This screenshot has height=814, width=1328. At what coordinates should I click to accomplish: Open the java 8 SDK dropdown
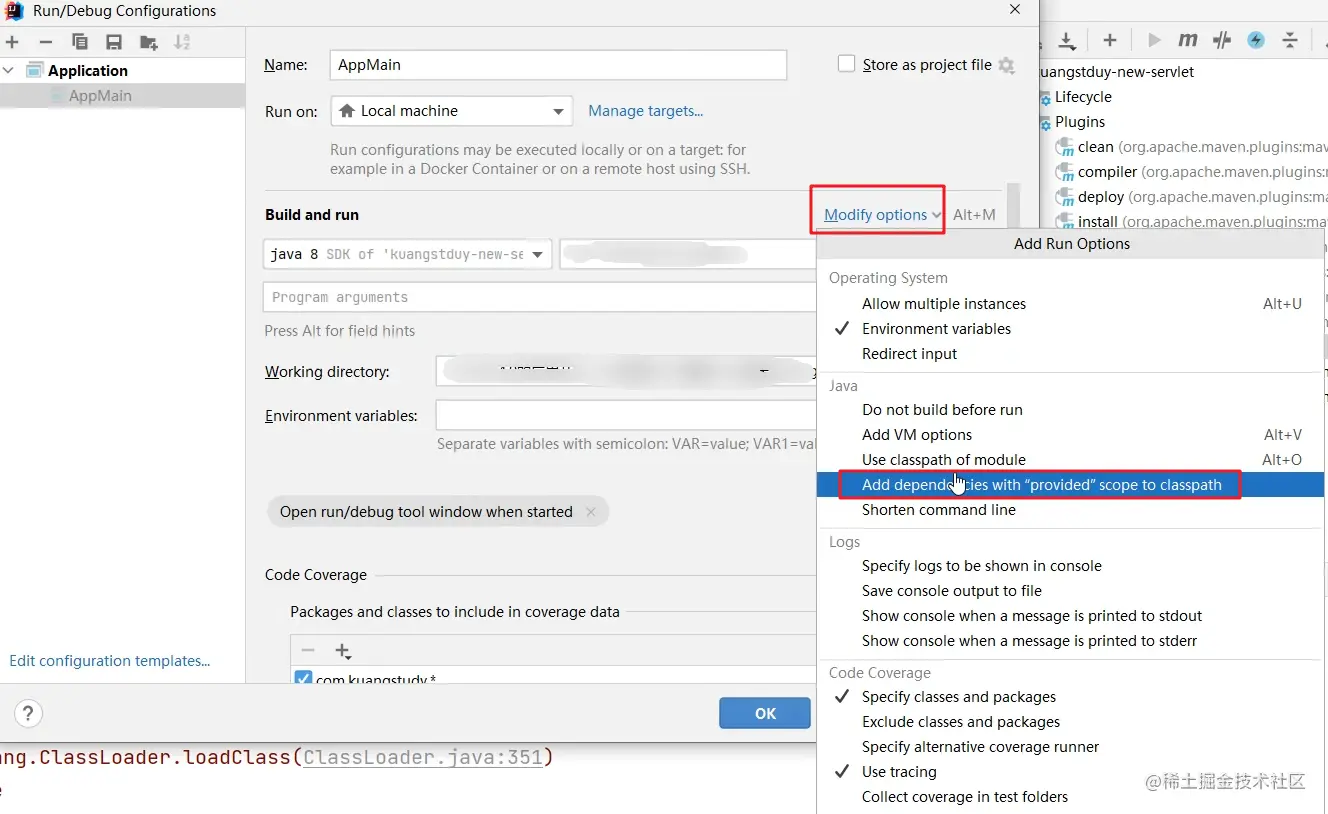[x=408, y=255]
